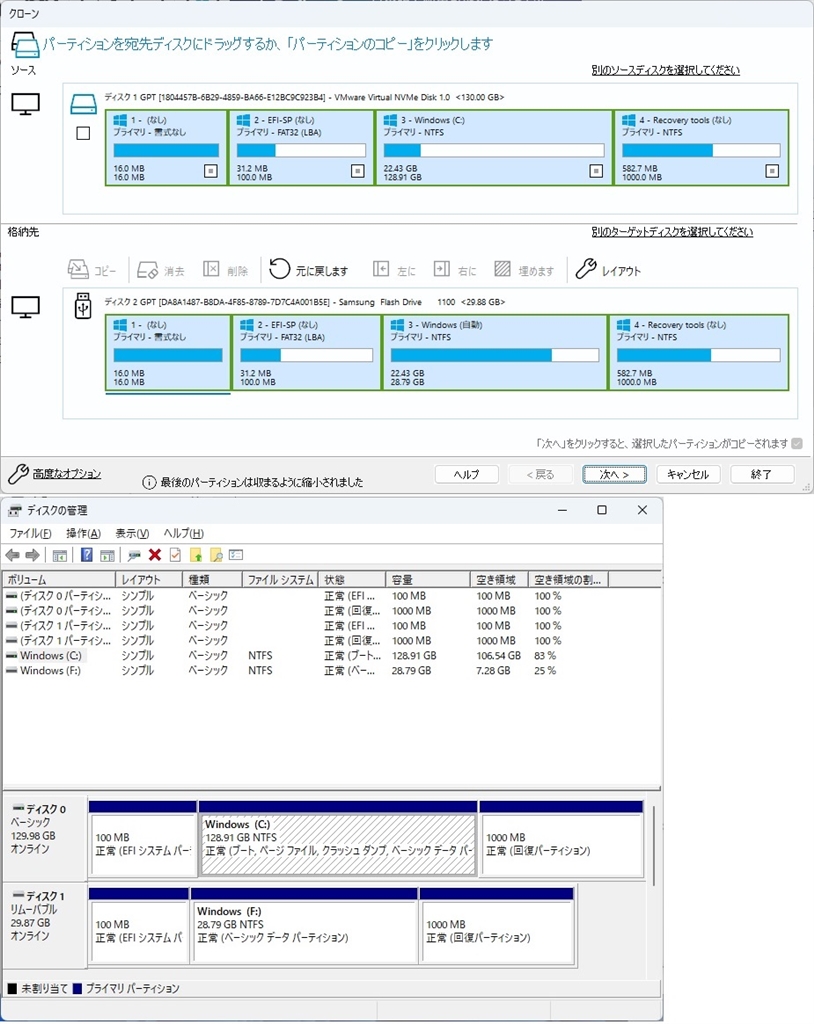Click usage bar of destination Windows partition
The image size is (814, 1024).
(495, 355)
